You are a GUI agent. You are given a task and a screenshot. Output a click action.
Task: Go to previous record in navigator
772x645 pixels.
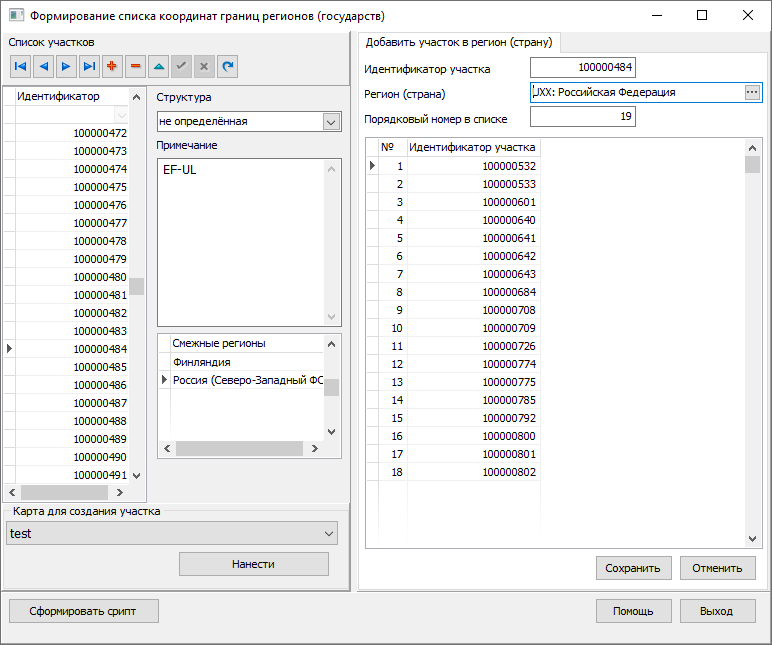point(43,66)
